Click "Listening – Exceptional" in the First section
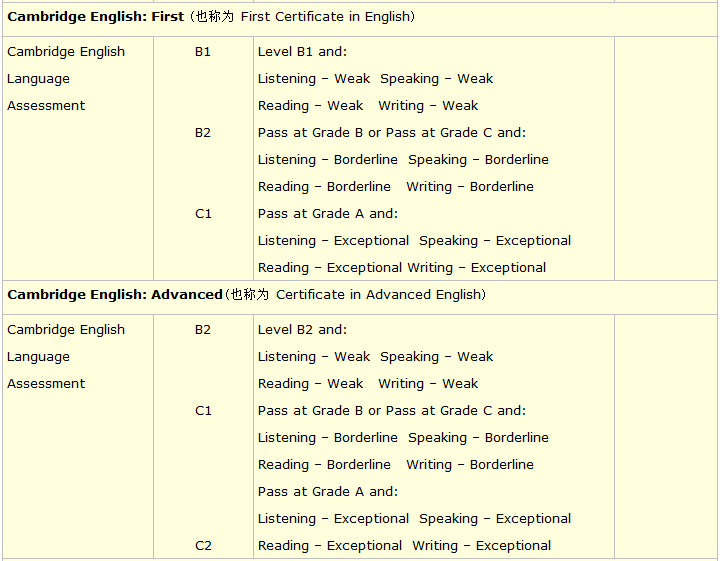The width and height of the screenshot is (720, 561). 333,240
